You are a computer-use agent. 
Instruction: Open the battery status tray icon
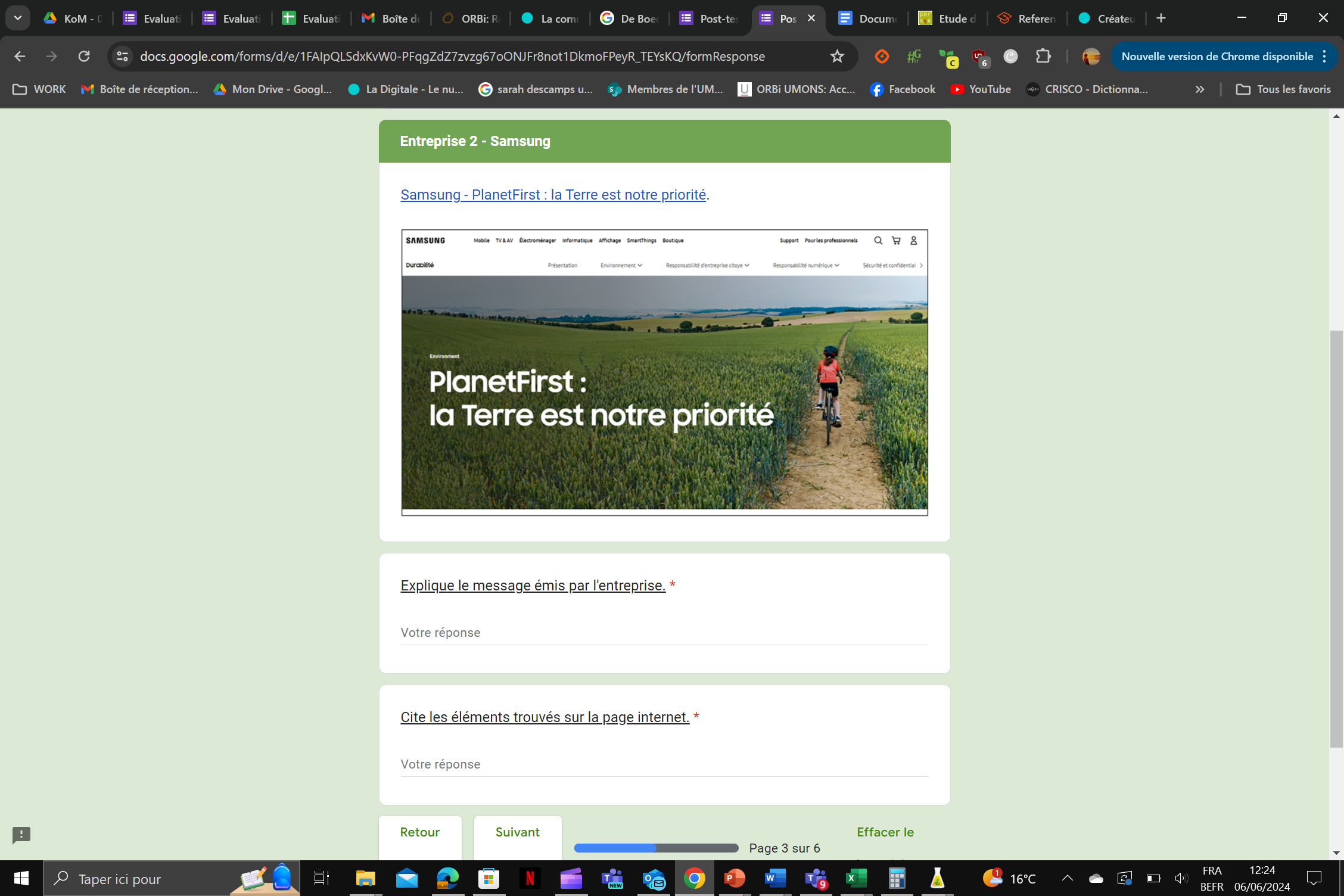1153,879
